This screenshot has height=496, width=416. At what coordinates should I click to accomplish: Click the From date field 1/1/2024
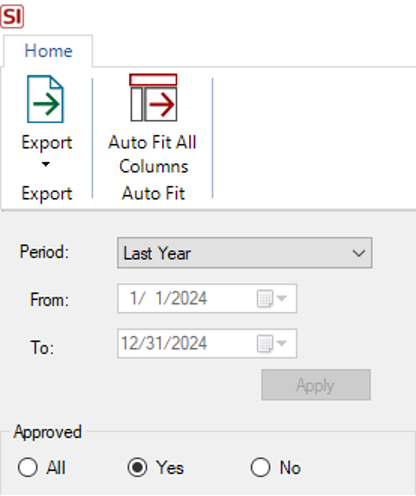(207, 298)
